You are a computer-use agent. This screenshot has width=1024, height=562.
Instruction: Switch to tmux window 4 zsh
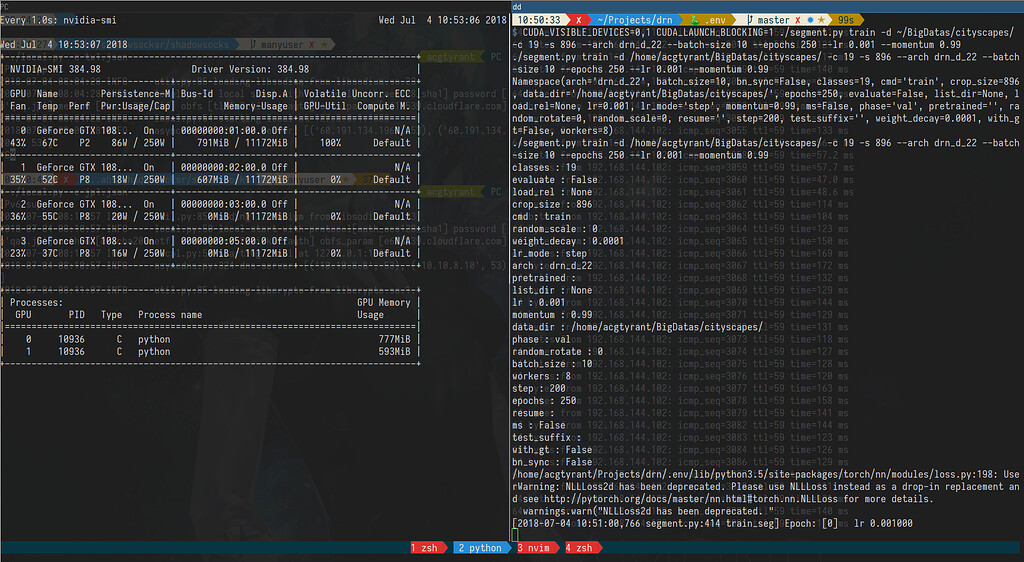pos(581,548)
